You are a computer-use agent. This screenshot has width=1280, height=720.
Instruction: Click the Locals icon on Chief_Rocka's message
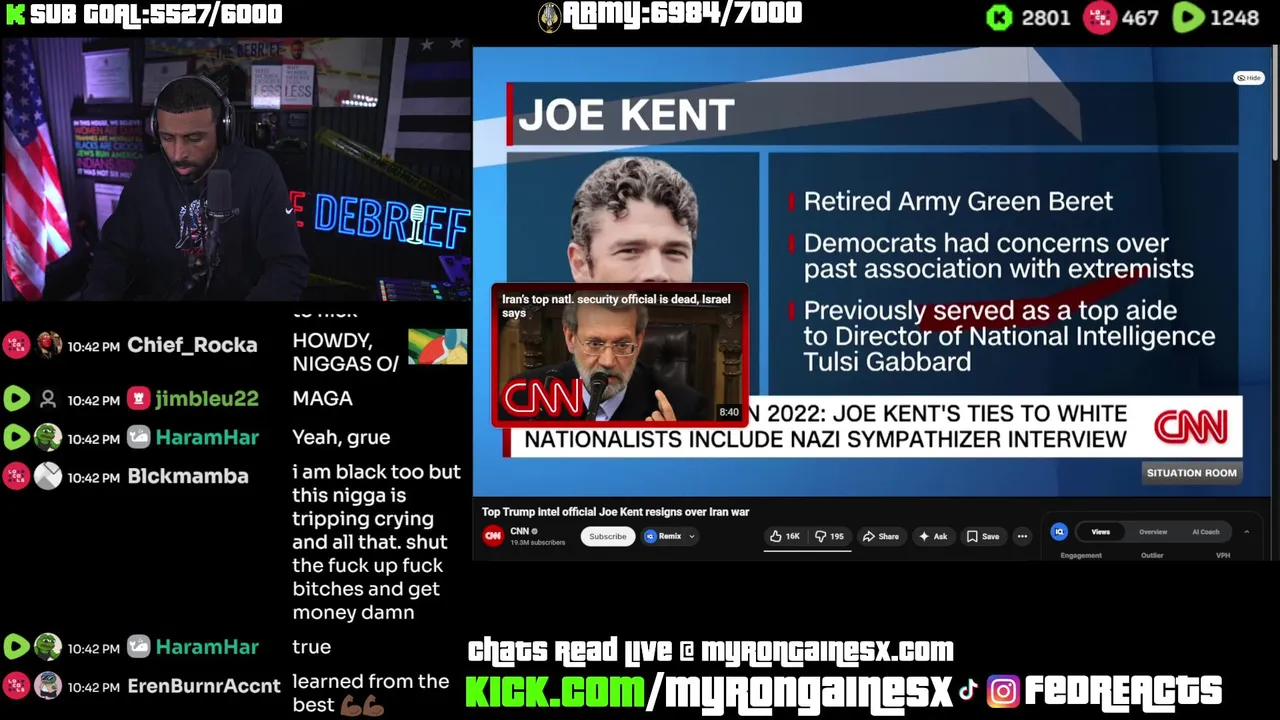pos(16,345)
